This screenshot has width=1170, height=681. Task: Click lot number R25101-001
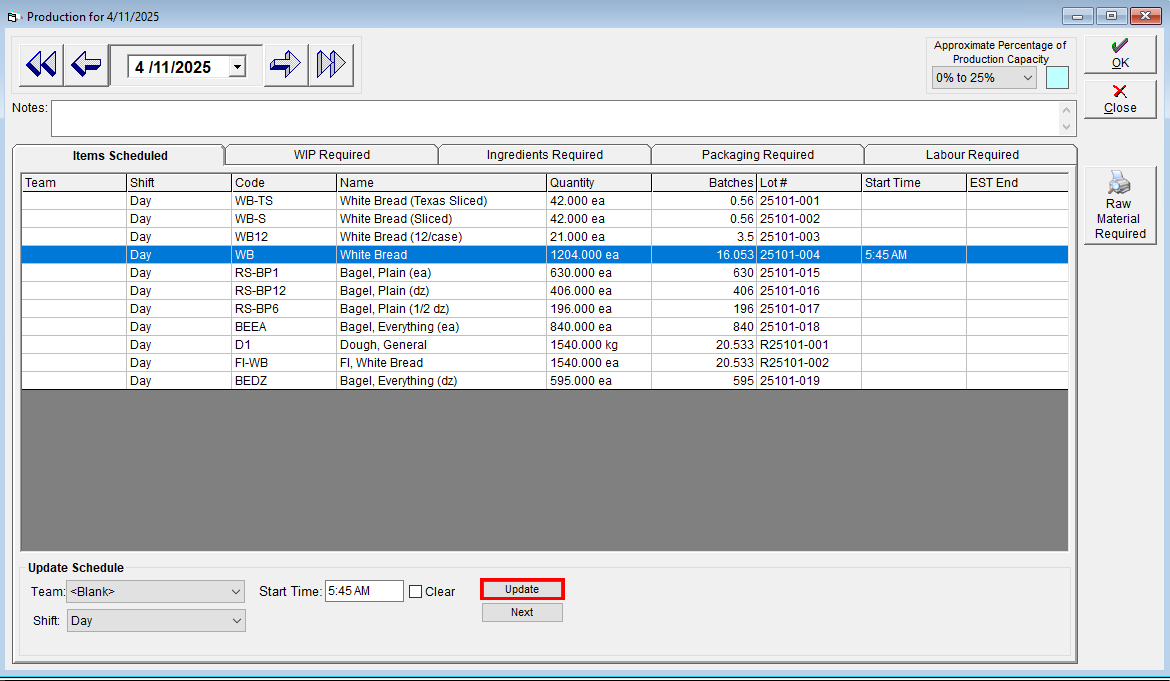pos(809,345)
